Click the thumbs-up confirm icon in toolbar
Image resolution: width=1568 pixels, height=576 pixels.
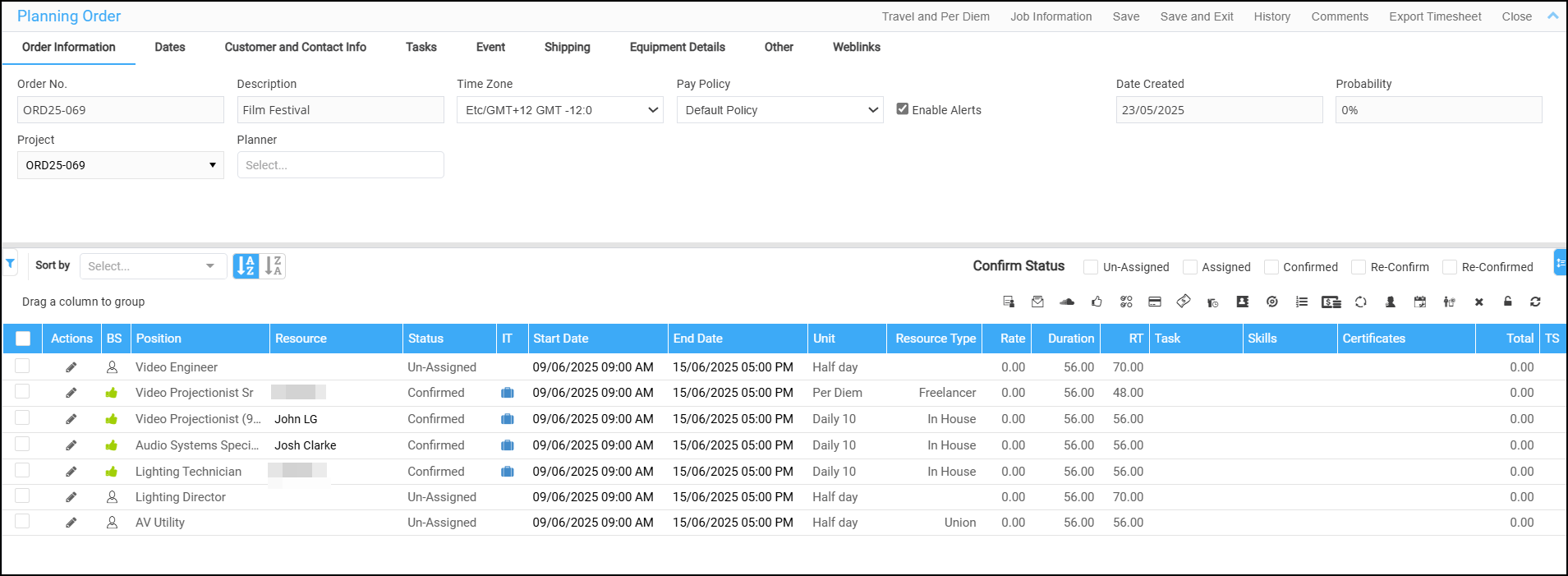pos(1097,302)
